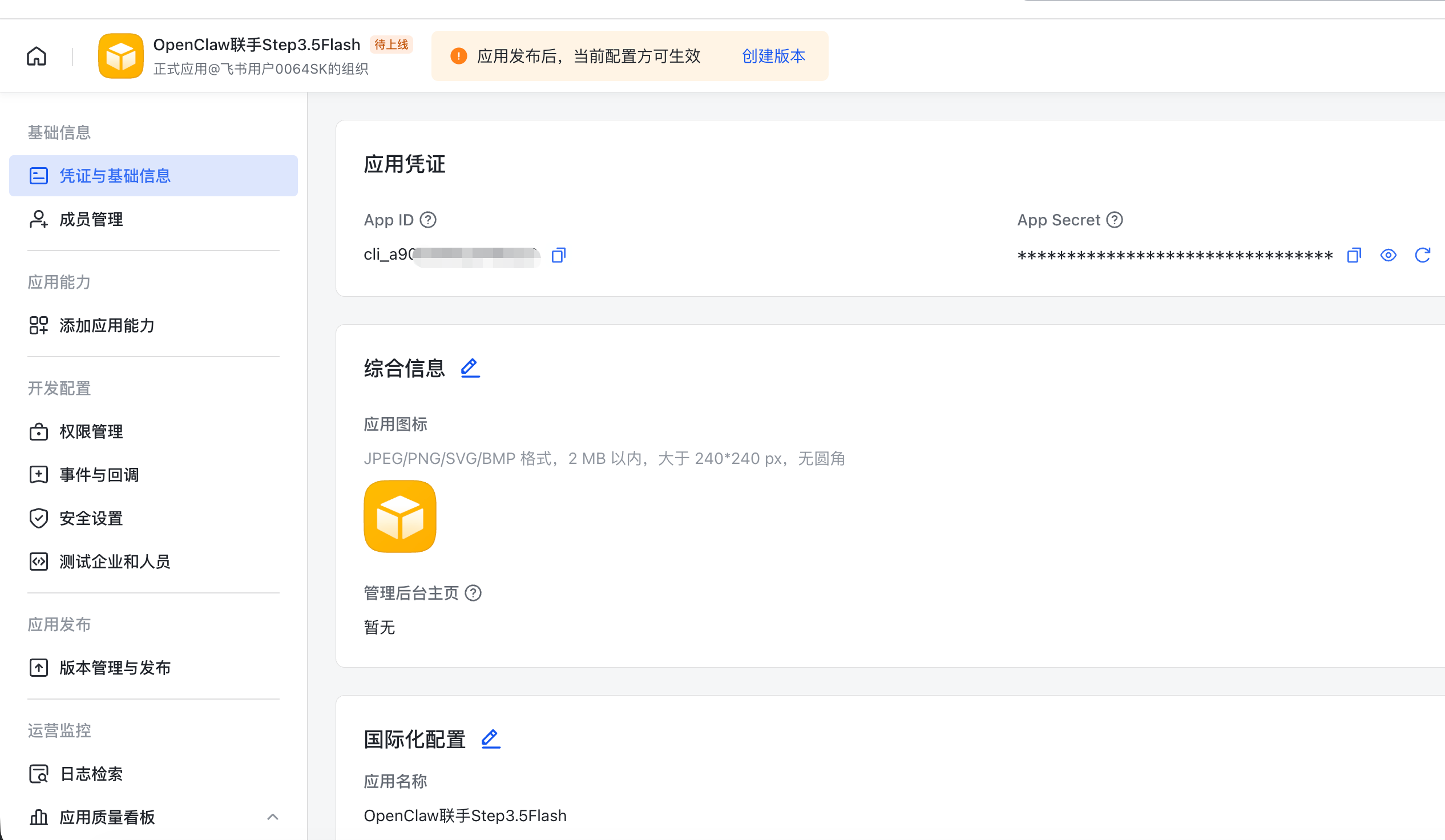
Task: Open help tooltip next to App ID
Action: click(429, 220)
